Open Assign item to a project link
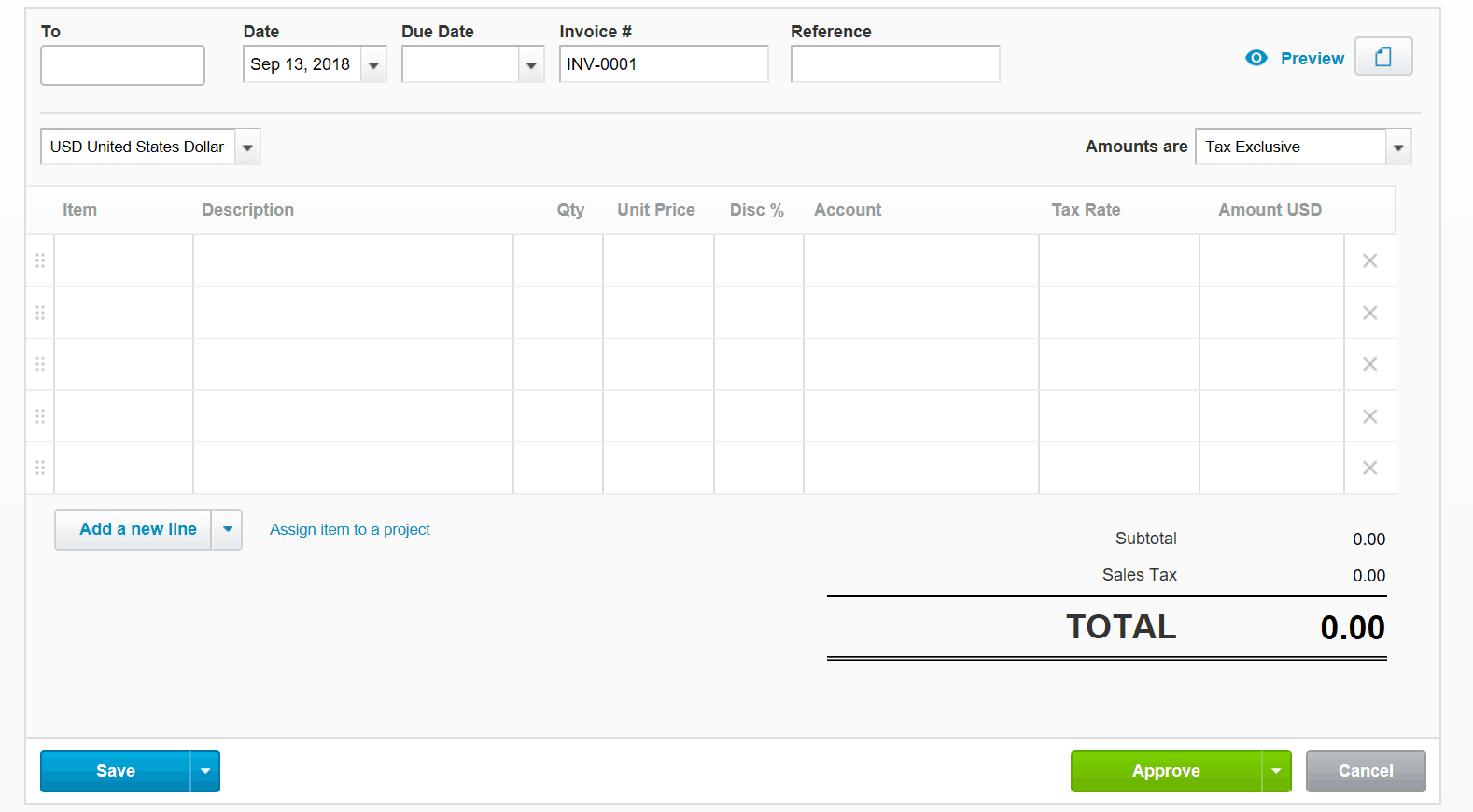Screen dimensions: 1473x812 [x=350, y=529]
